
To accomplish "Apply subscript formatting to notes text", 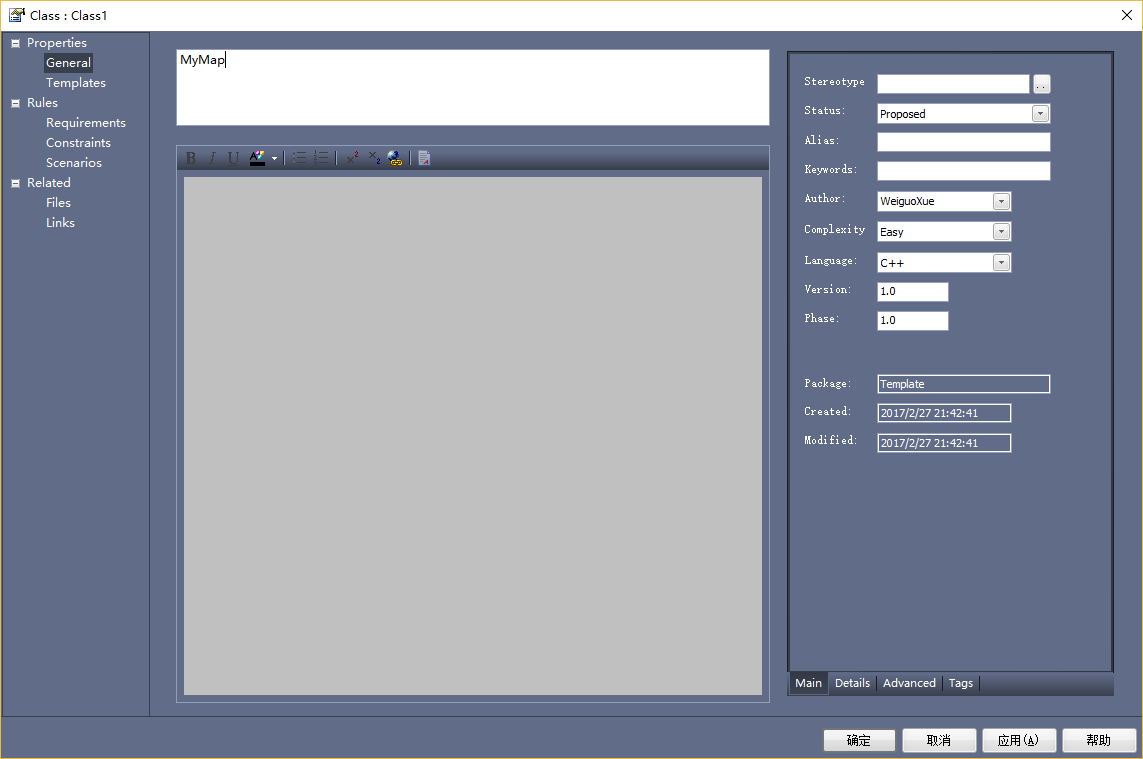I will point(374,158).
